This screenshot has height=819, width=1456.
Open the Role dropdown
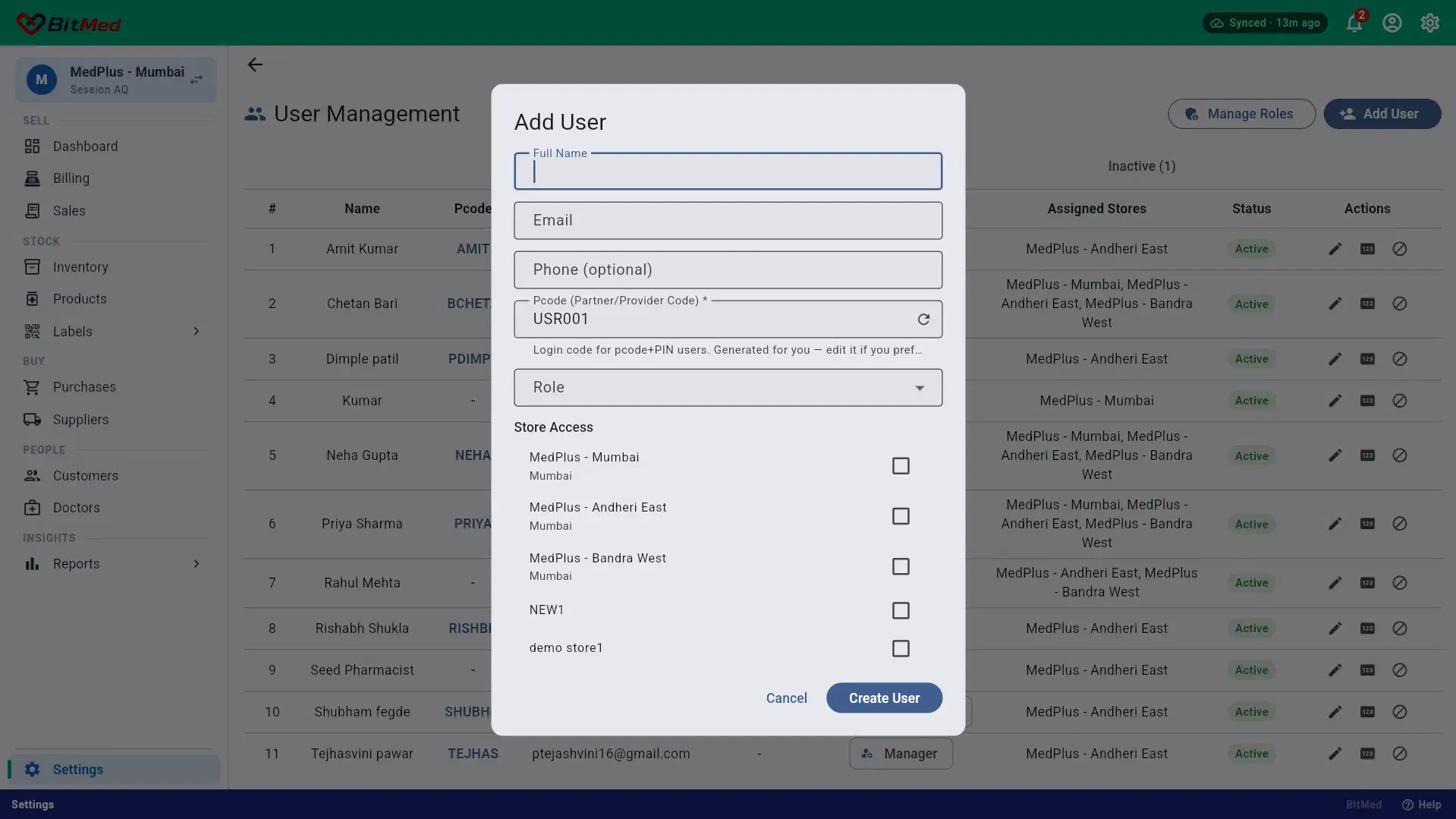[x=728, y=388]
